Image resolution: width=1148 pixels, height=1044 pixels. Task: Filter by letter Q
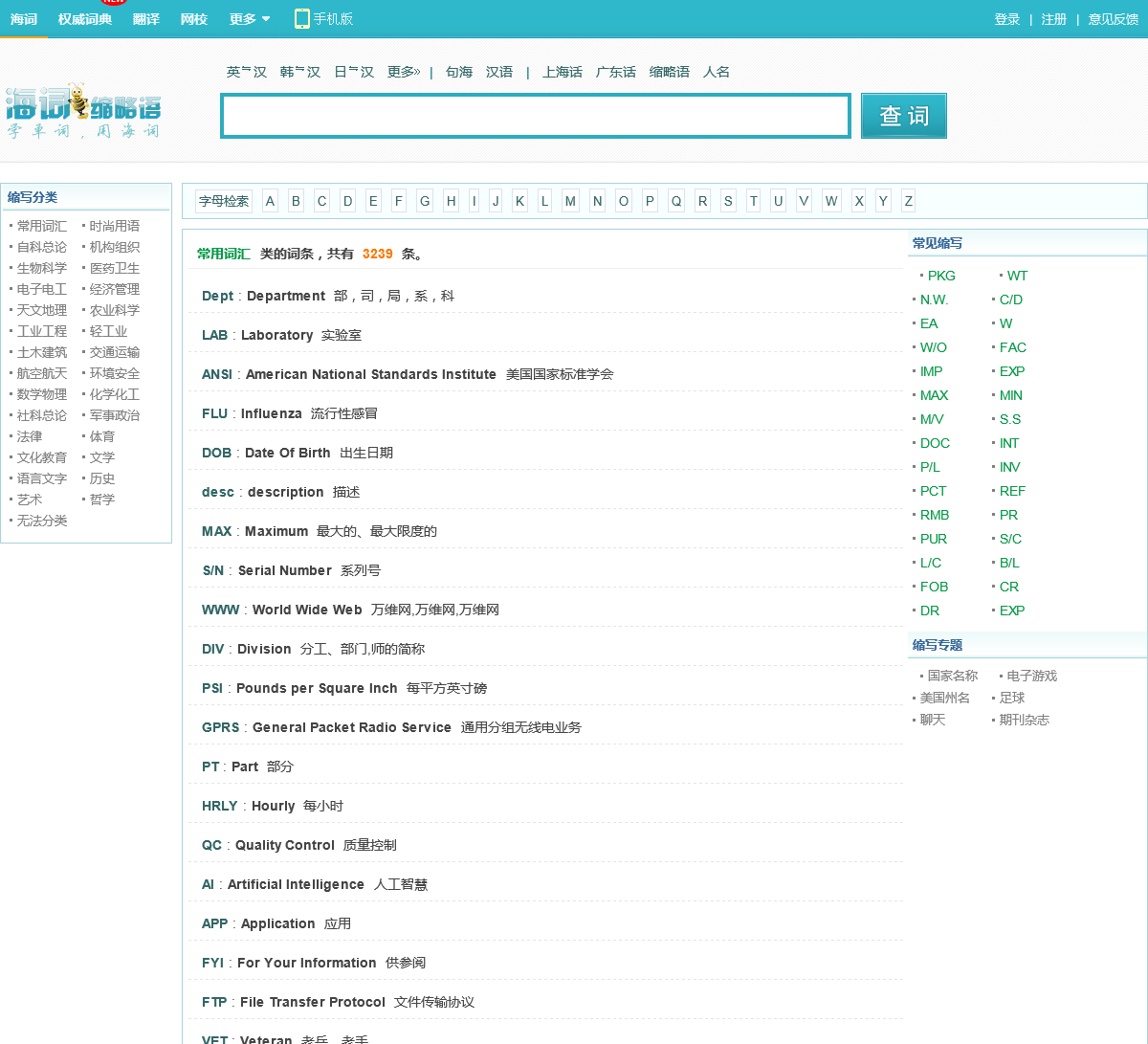(676, 201)
